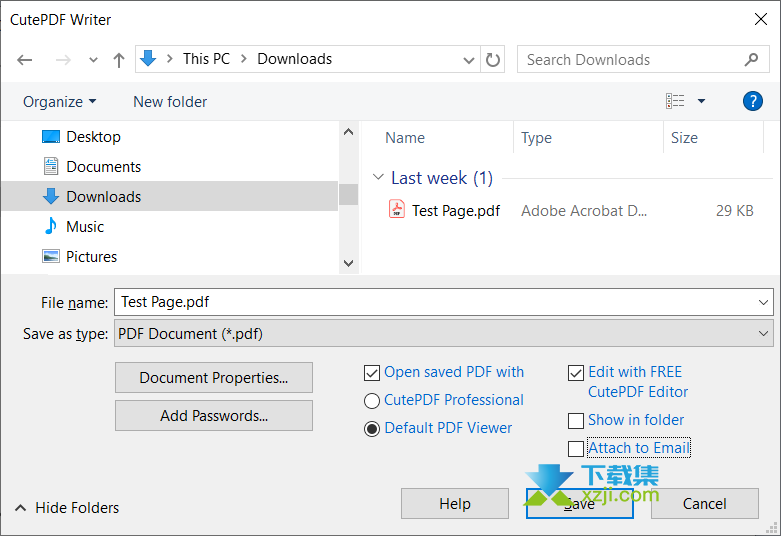
Task: Select Downloads in the address path
Action: click(x=294, y=59)
